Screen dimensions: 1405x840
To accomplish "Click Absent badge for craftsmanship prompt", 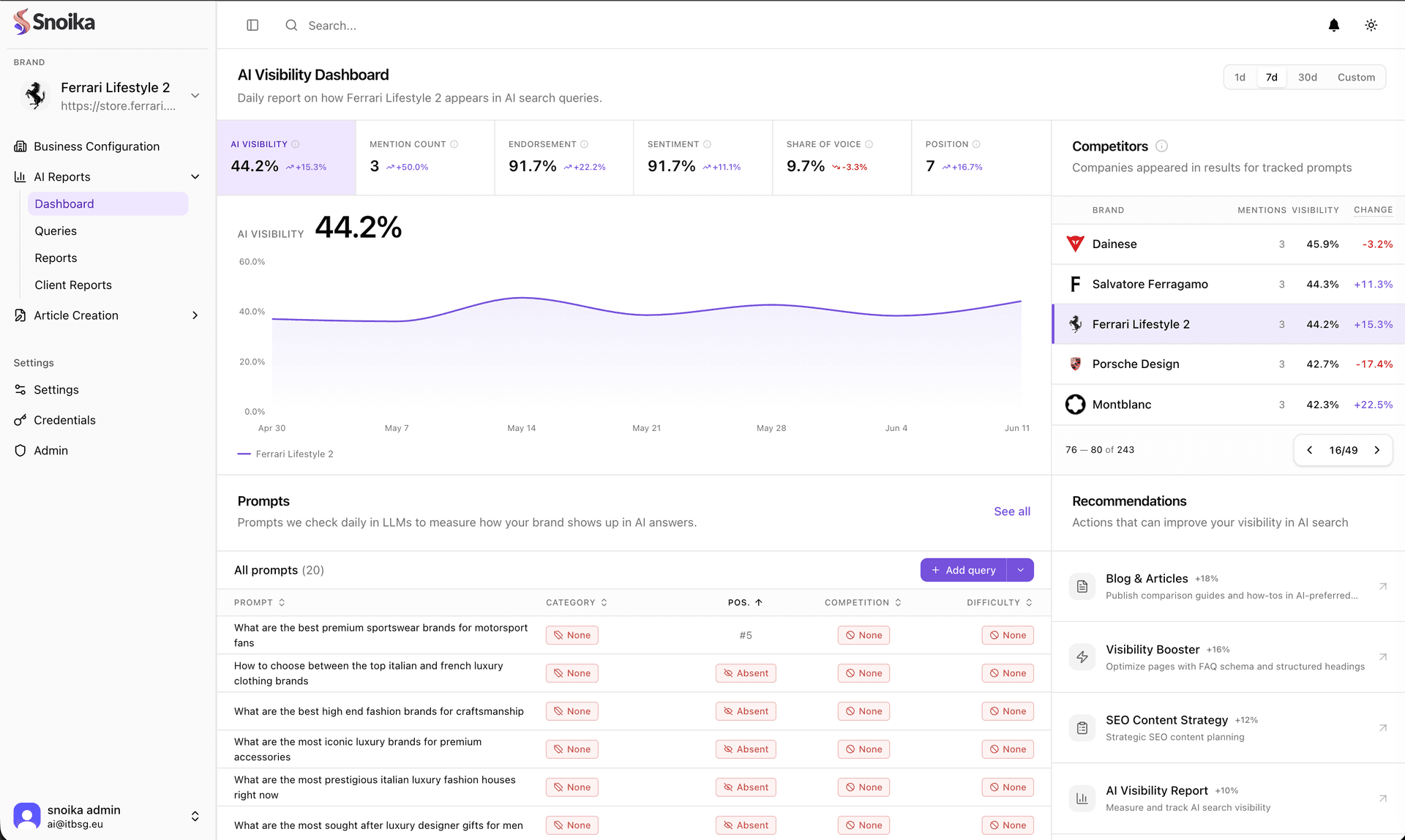I will pos(746,712).
